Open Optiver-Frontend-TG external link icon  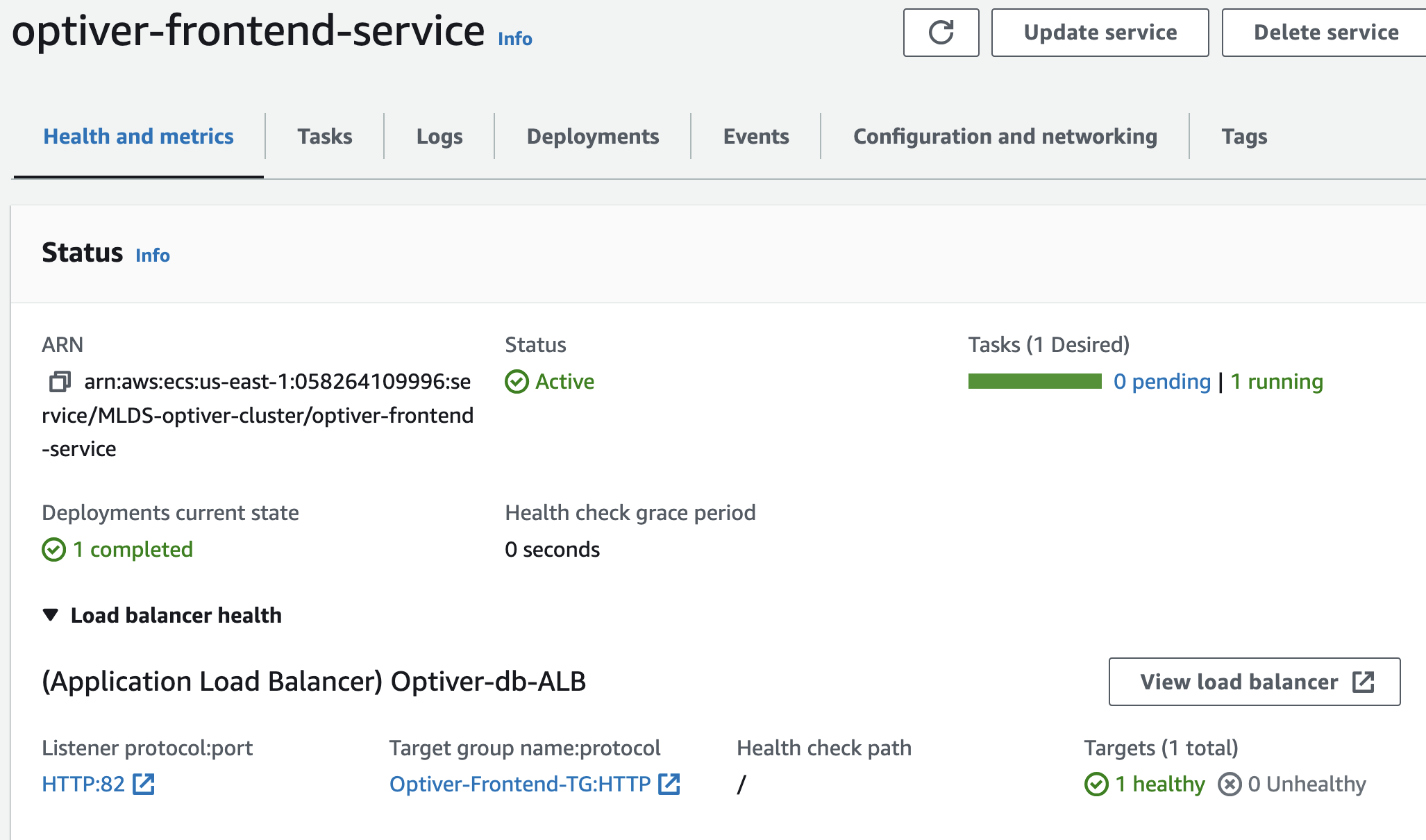click(669, 784)
